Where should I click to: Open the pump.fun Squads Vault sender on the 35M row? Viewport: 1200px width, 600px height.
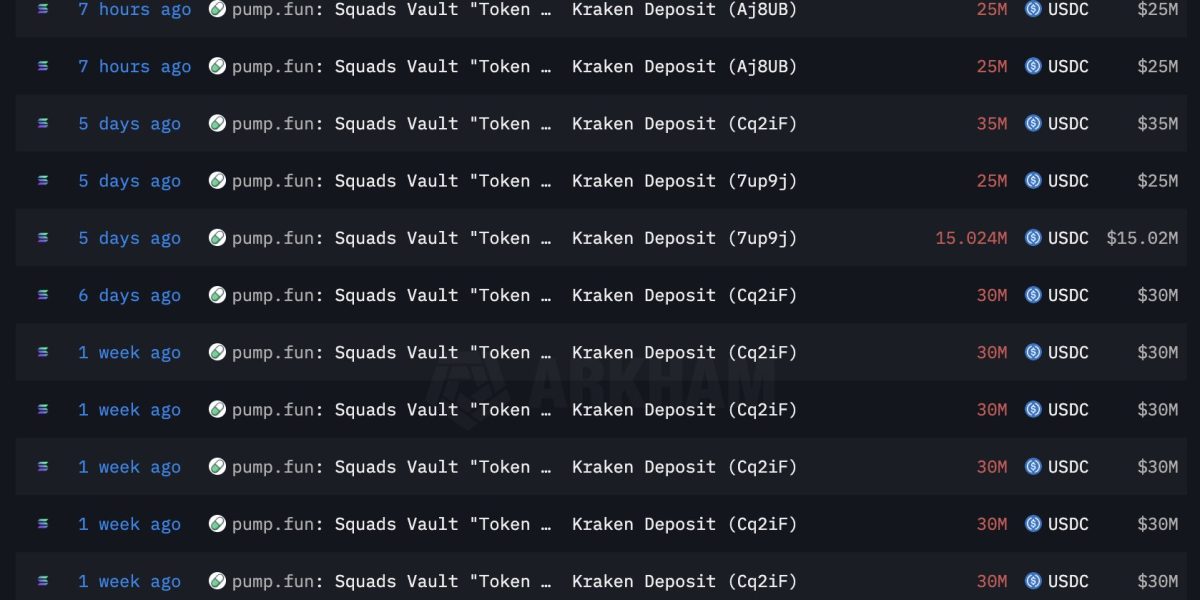point(391,124)
